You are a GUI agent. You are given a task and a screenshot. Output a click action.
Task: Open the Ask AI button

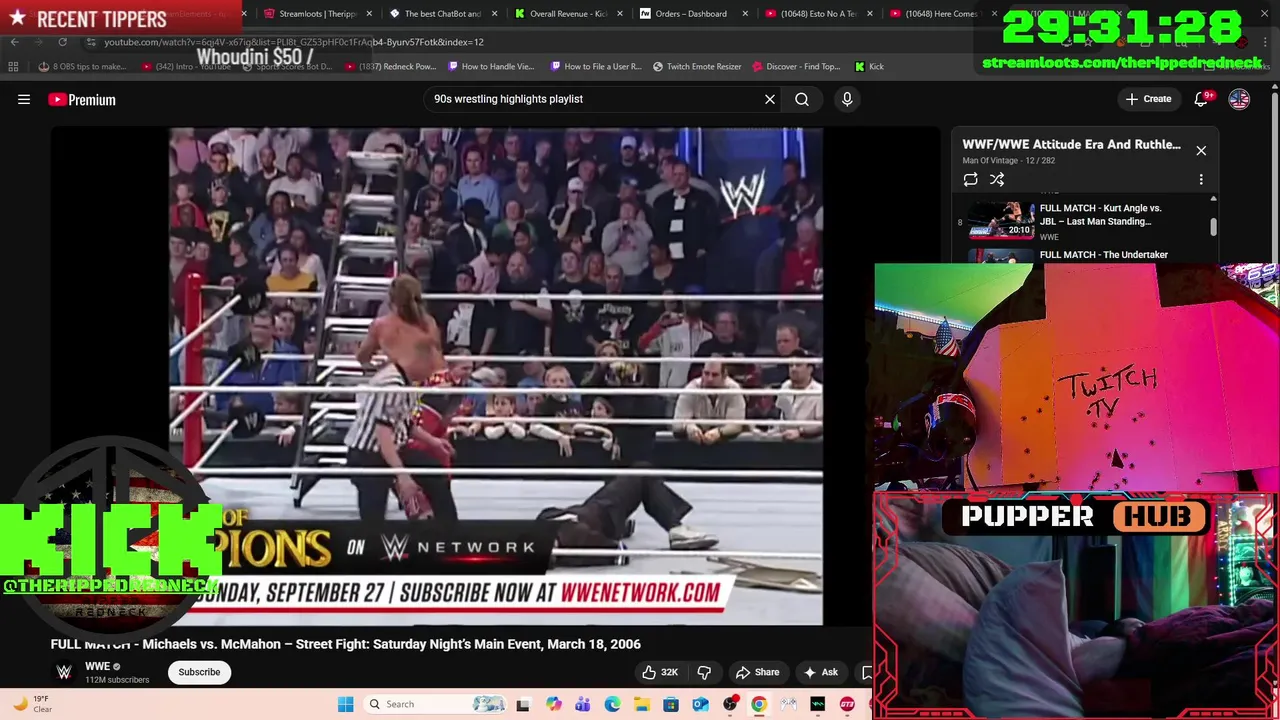pyautogui.click(x=820, y=672)
